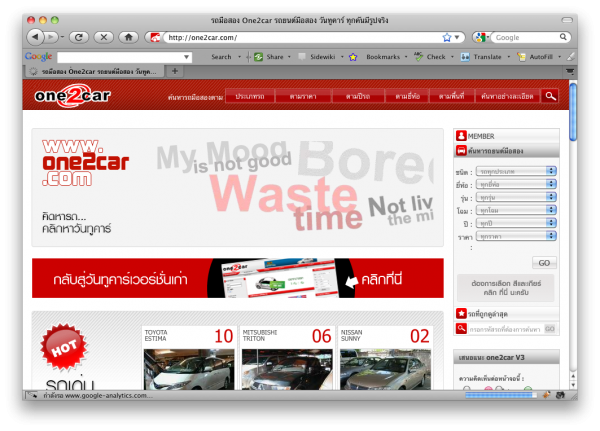Click the Google search field in the browser toolbar

[525, 37]
